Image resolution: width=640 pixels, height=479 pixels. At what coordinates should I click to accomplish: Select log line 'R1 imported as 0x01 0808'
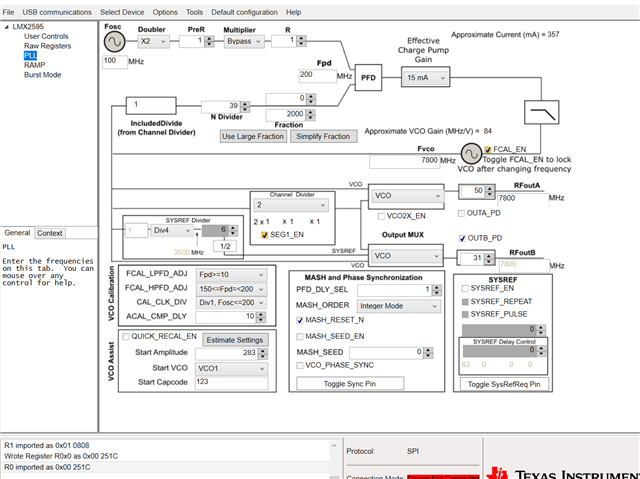coord(47,446)
